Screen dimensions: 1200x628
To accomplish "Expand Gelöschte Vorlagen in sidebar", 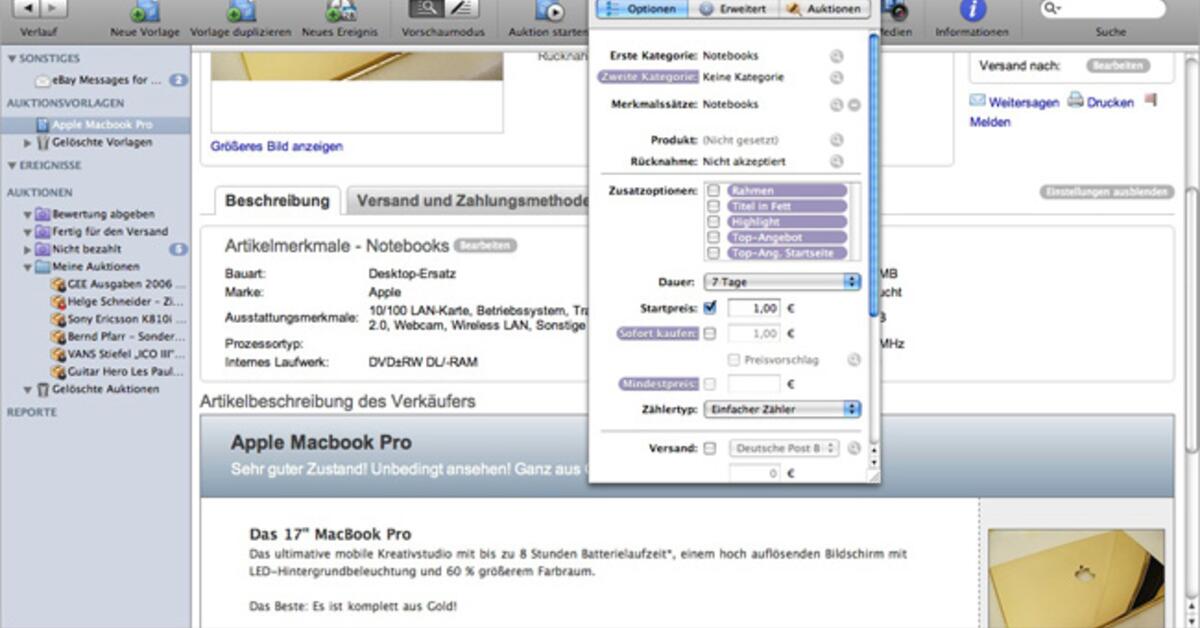I will pyautogui.click(x=28, y=143).
